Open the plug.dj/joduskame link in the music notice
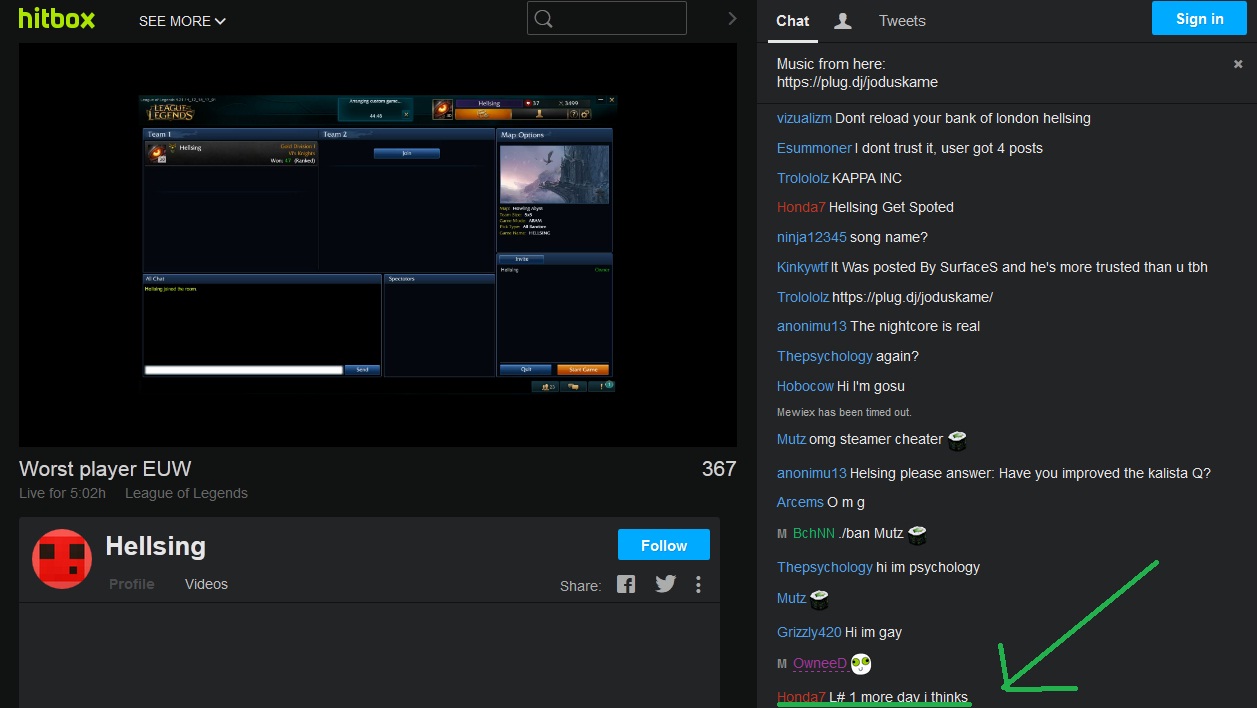Screen dimensions: 1257x708 coord(857,82)
